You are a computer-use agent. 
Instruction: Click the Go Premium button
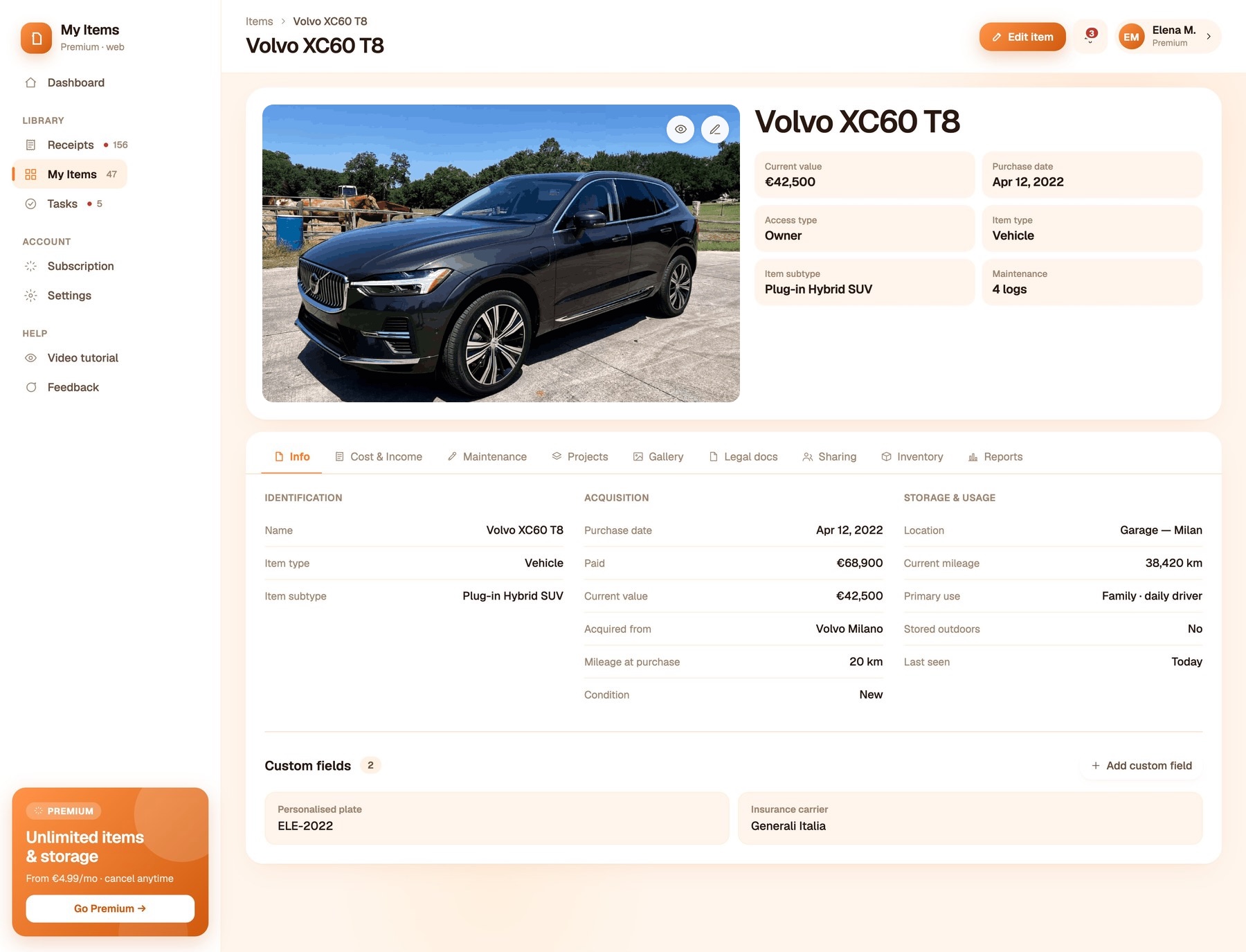point(110,908)
